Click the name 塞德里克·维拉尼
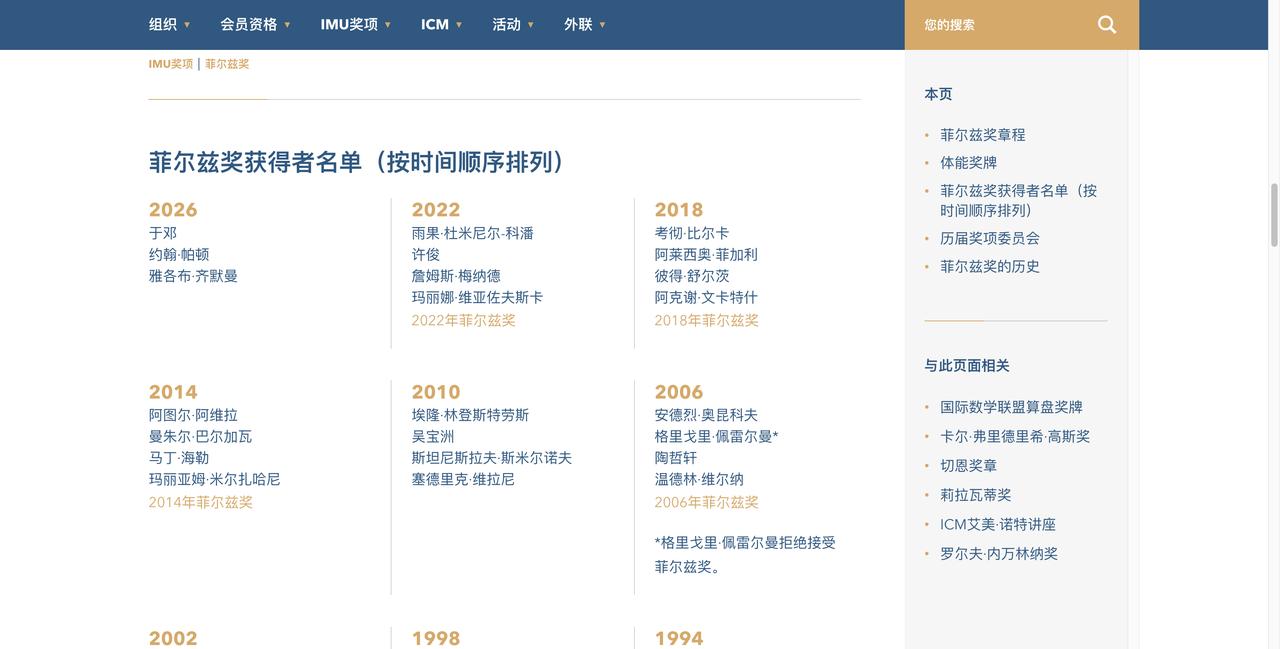 464,480
